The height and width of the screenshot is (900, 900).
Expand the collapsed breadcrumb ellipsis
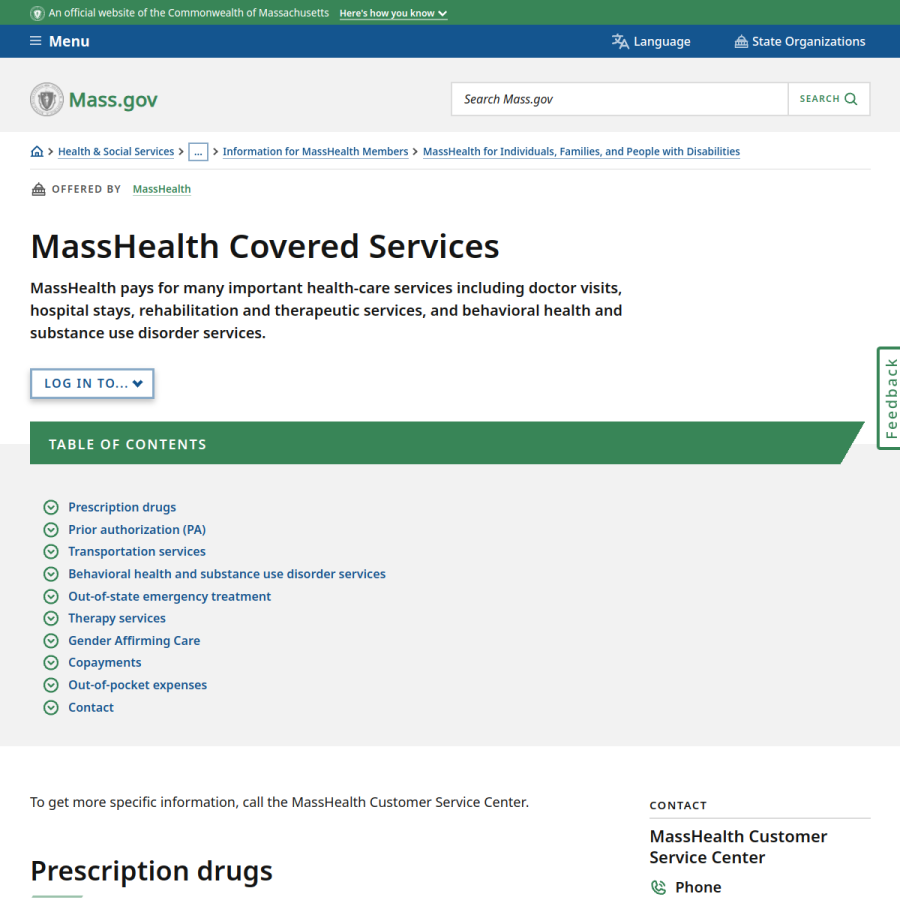[198, 152]
